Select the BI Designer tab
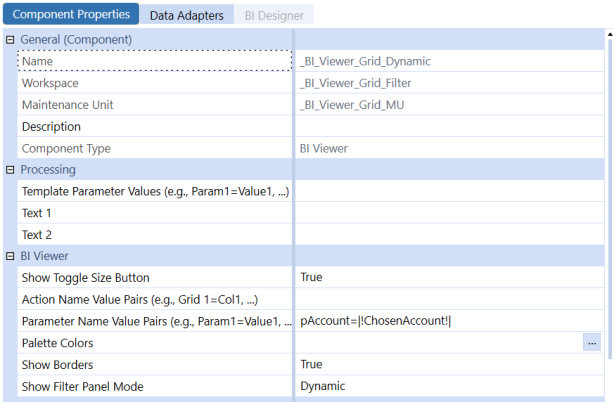The image size is (614, 402). click(273, 15)
